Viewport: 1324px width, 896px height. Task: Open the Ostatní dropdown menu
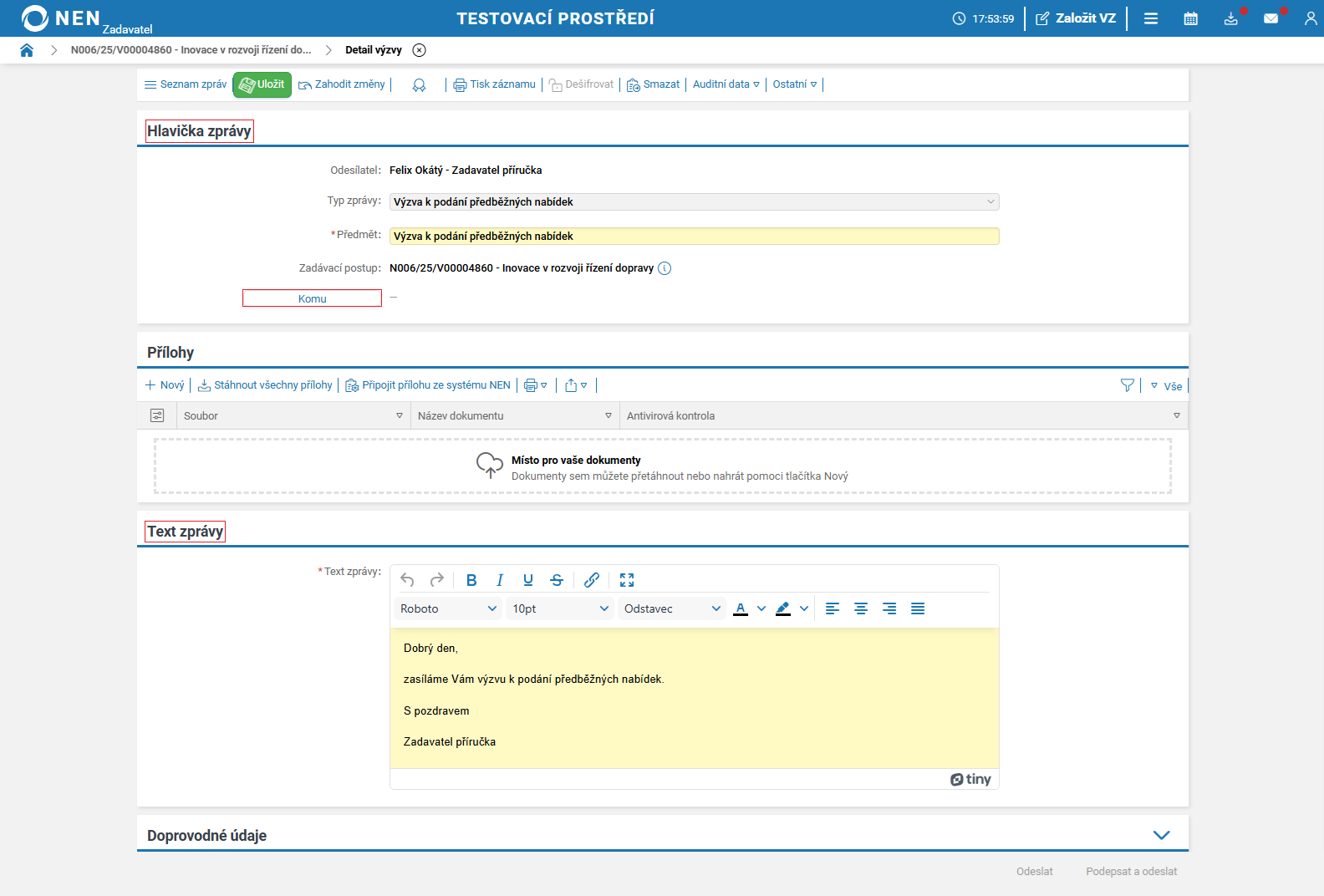pyautogui.click(x=795, y=84)
